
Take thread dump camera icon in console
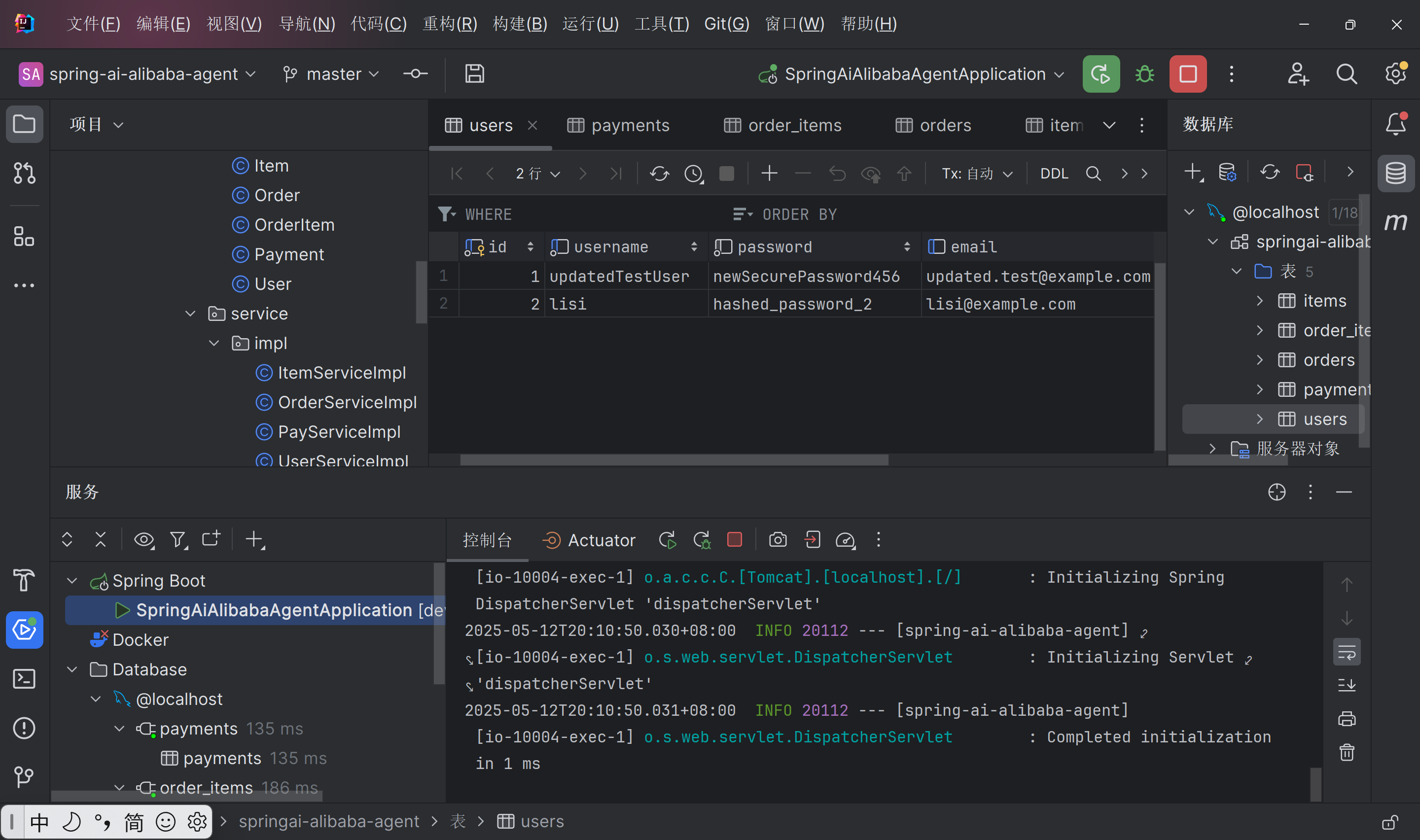778,539
